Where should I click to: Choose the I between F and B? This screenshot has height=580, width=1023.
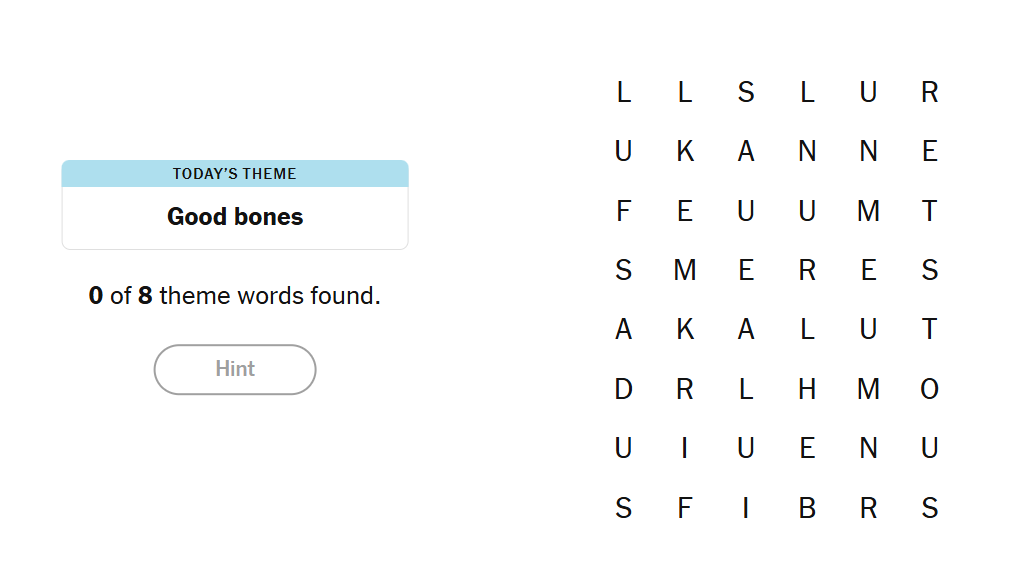(x=746, y=508)
